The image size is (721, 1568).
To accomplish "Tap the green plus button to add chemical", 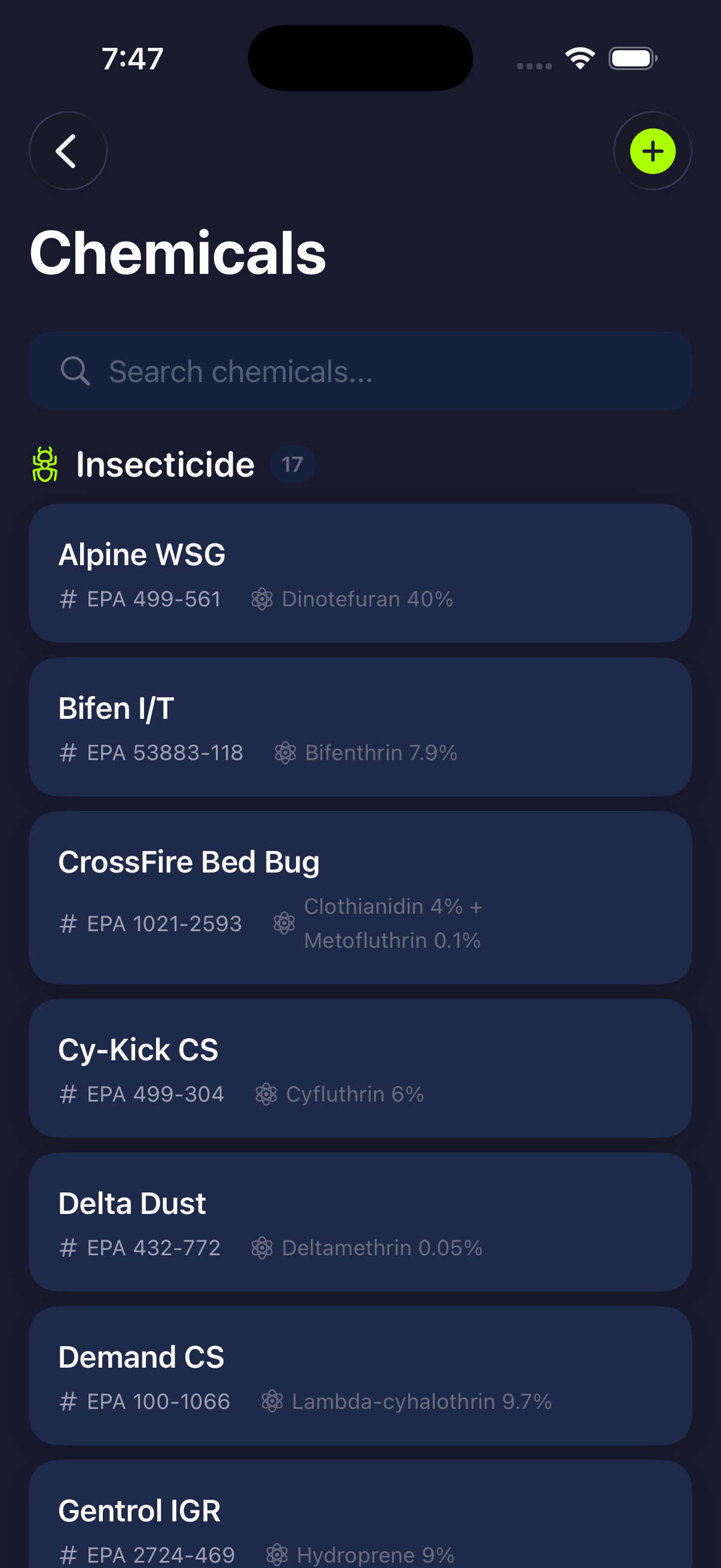I will 653,151.
